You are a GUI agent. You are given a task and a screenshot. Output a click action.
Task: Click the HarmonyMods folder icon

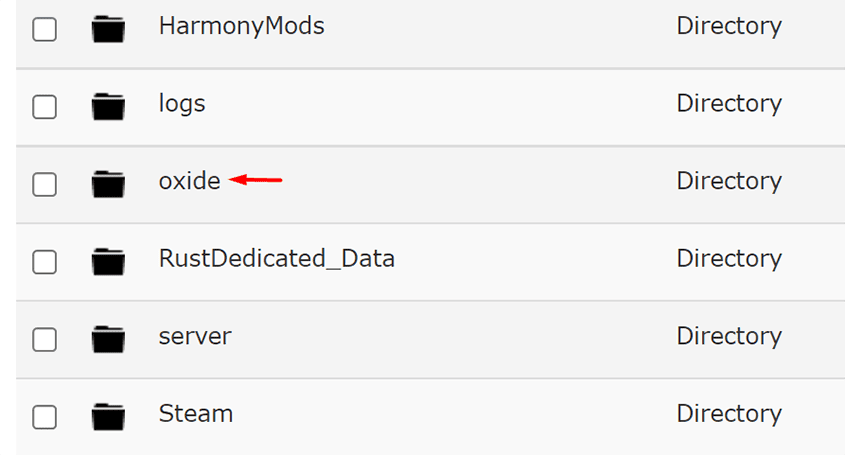coord(108,29)
